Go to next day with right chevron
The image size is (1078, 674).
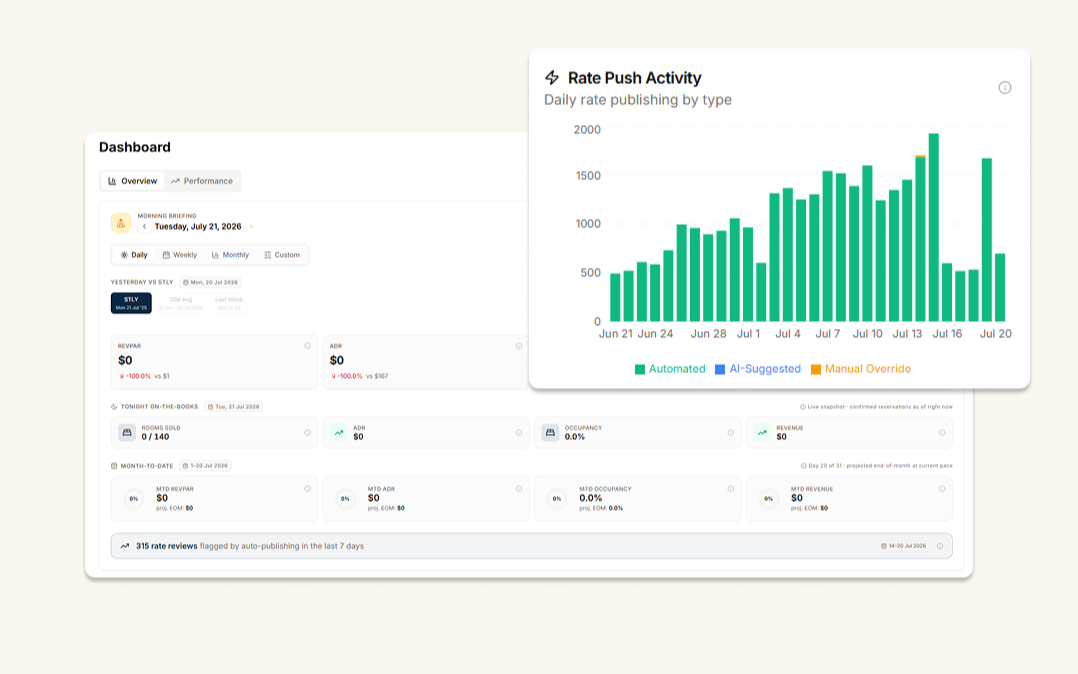click(x=252, y=226)
